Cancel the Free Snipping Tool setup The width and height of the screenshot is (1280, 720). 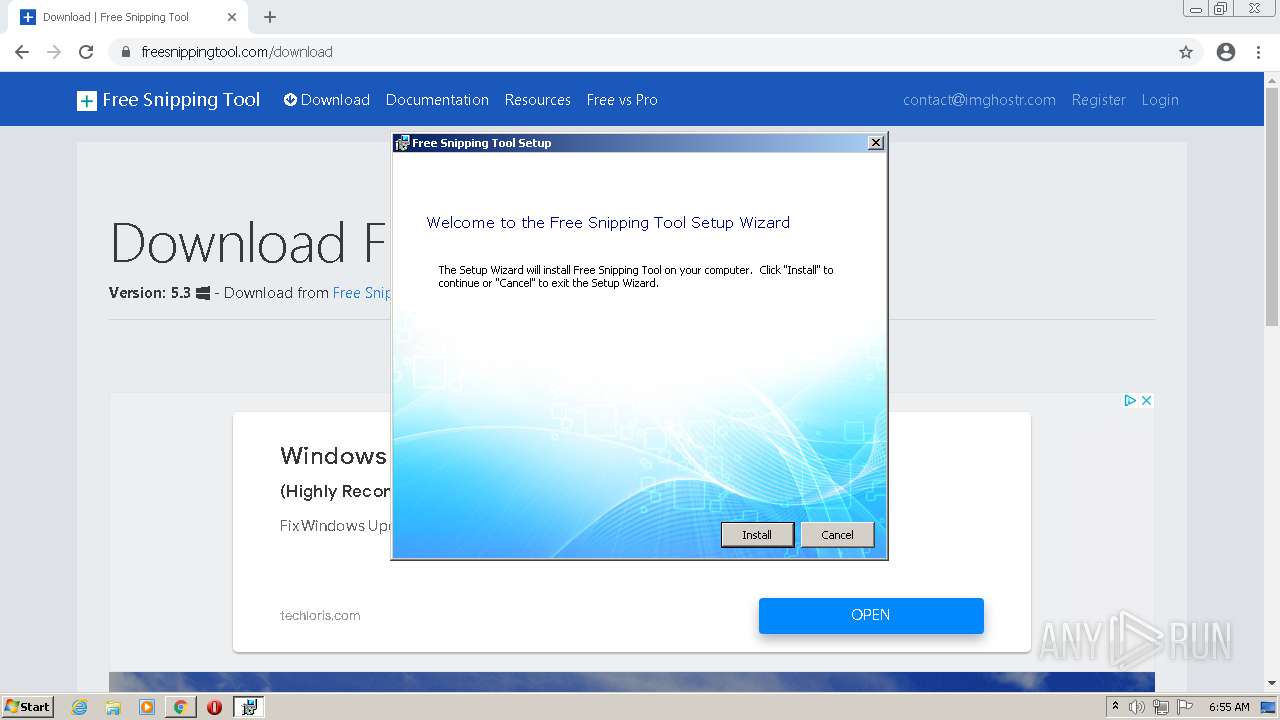[837, 535]
